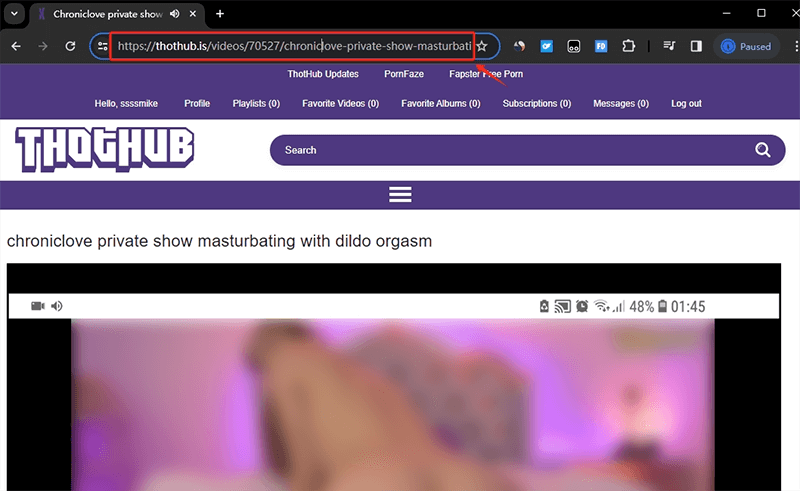
Task: Open Subscriptions (0)
Action: coord(537,104)
